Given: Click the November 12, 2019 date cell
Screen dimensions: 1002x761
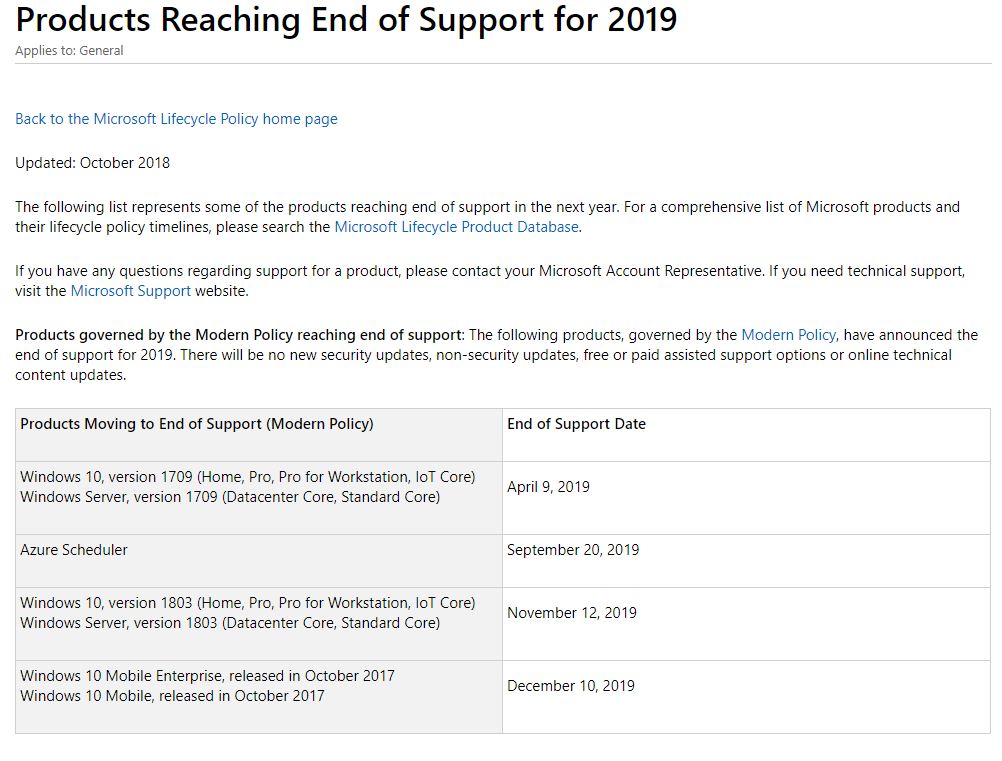Looking at the screenshot, I should click(x=572, y=613).
